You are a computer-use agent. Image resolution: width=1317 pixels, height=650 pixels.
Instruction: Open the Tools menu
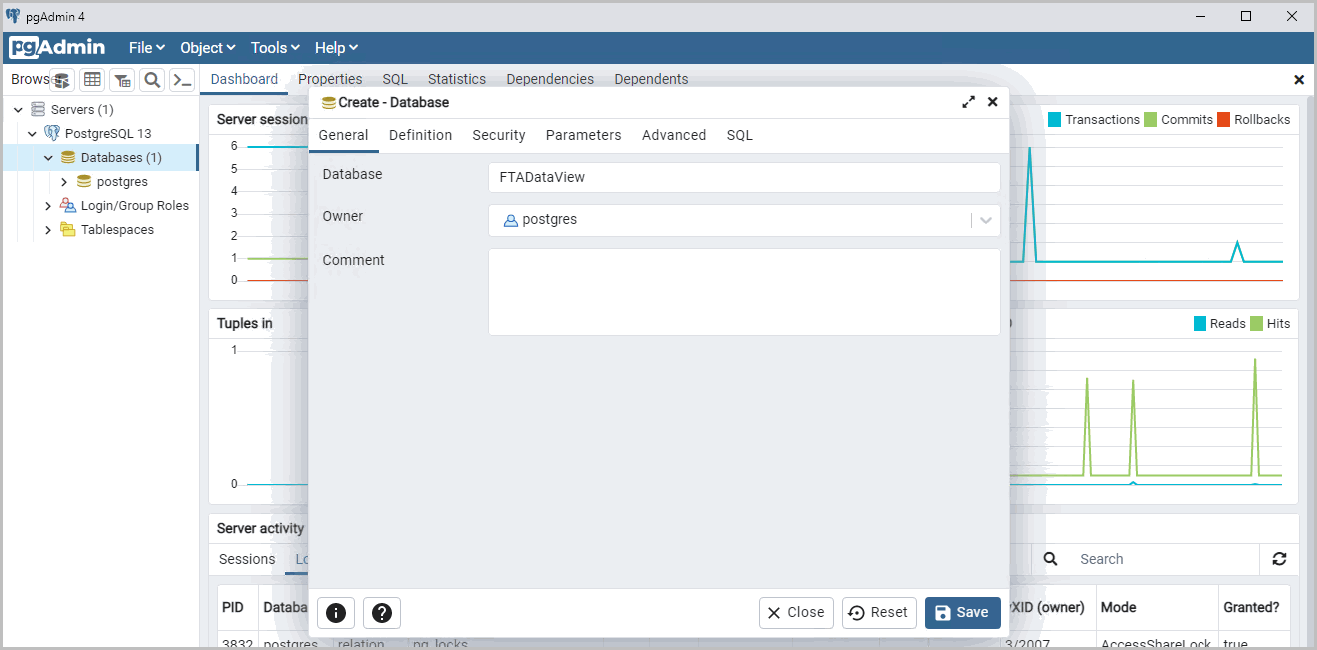(x=275, y=48)
